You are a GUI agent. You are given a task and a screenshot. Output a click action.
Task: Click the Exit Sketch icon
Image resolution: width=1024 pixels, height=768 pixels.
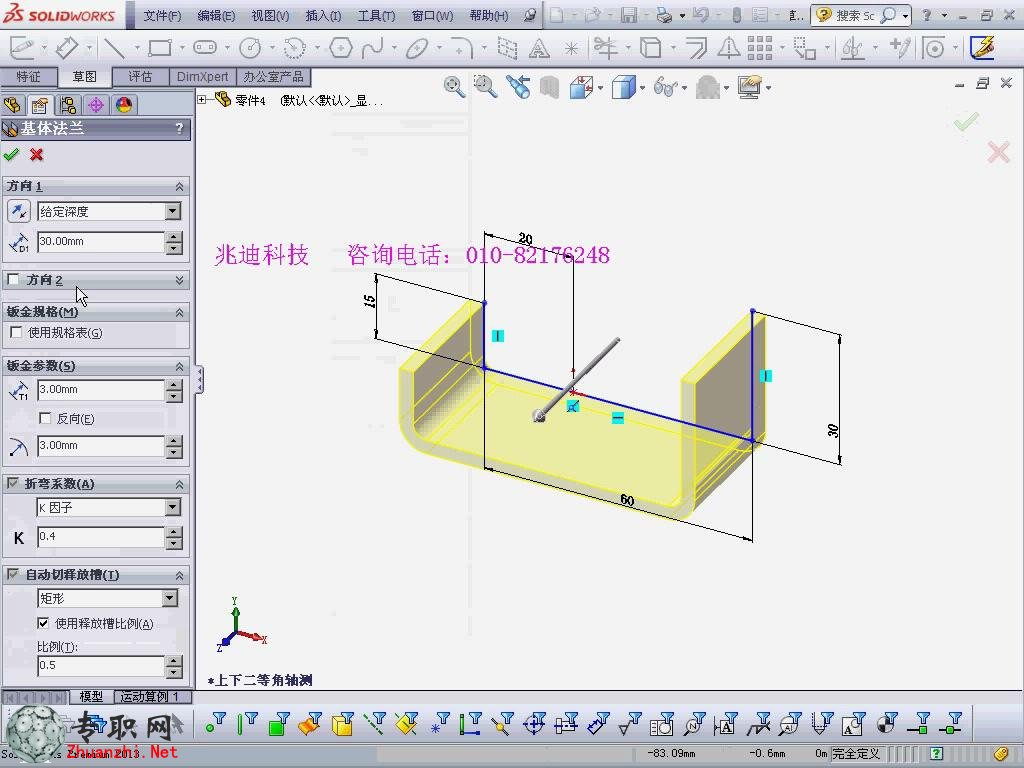pos(22,48)
